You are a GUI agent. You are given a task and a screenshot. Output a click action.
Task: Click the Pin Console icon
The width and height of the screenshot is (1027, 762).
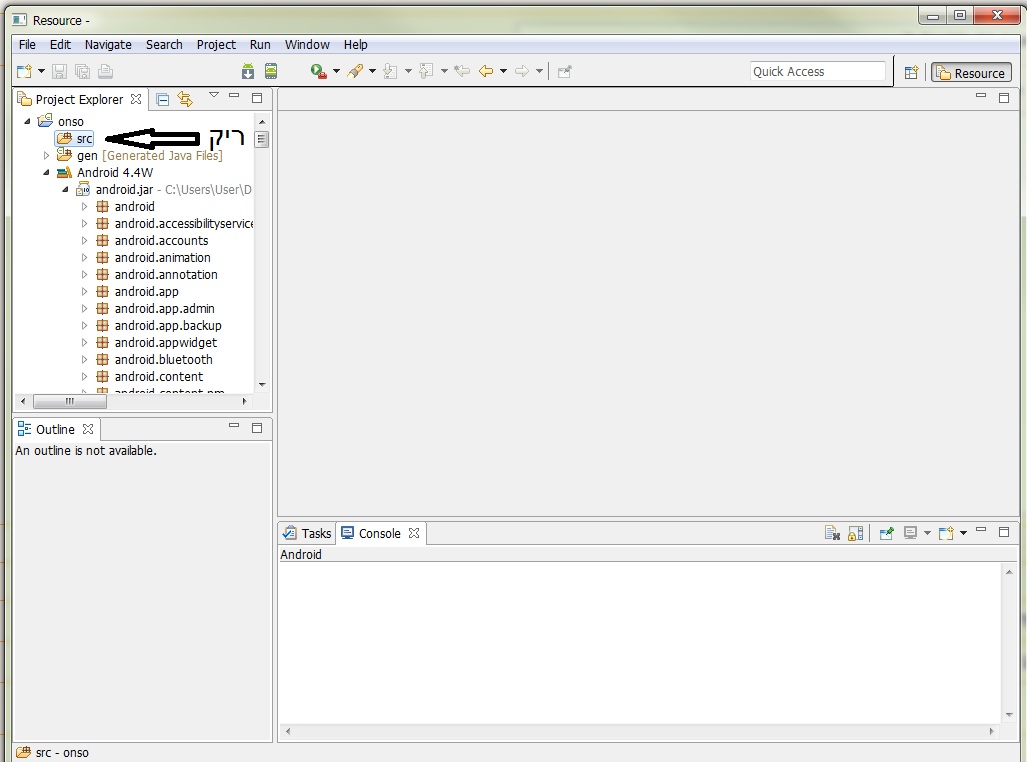[x=886, y=534]
